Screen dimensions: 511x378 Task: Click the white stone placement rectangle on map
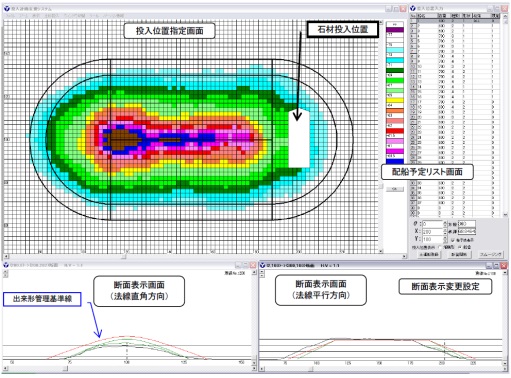pyautogui.click(x=299, y=139)
